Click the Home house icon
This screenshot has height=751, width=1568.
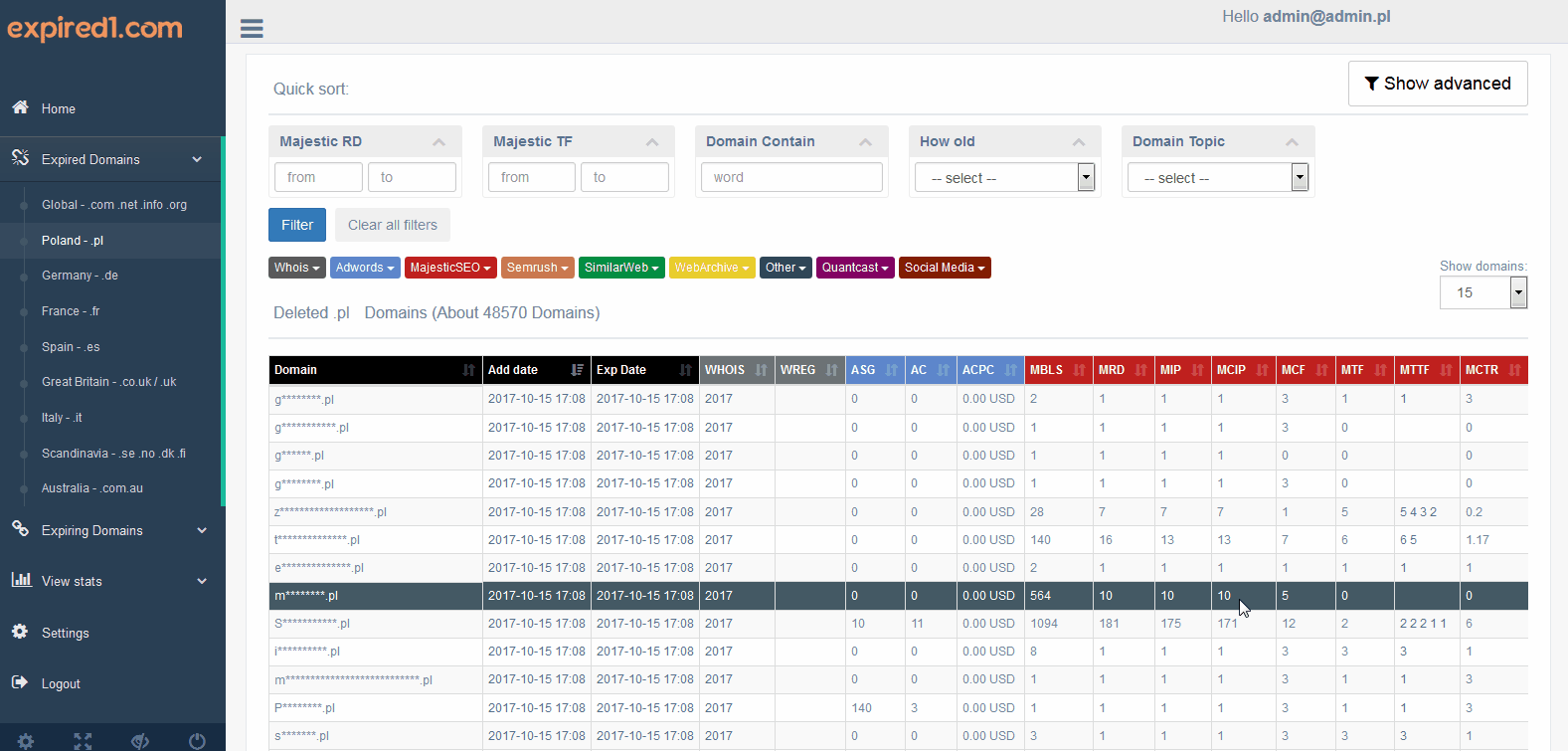tap(20, 107)
